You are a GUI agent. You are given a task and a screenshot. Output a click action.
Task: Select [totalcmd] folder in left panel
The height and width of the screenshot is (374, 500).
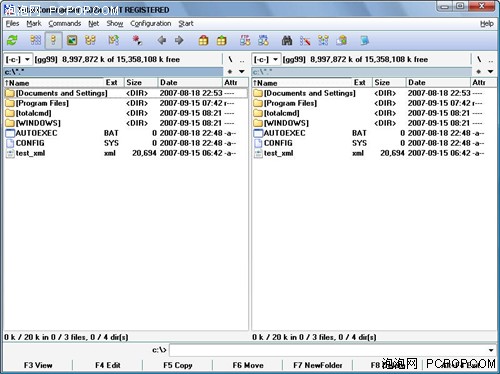click(126, 113)
